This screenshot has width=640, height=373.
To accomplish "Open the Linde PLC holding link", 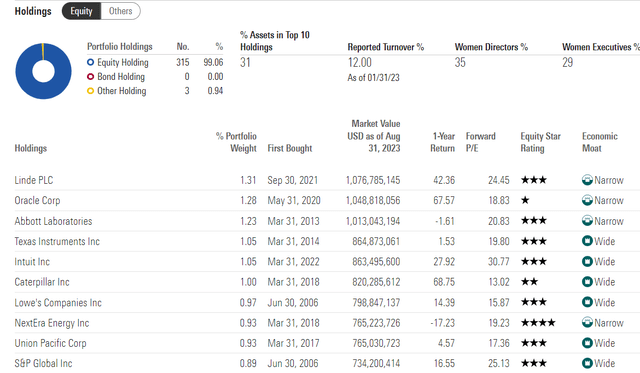I will click(34, 180).
